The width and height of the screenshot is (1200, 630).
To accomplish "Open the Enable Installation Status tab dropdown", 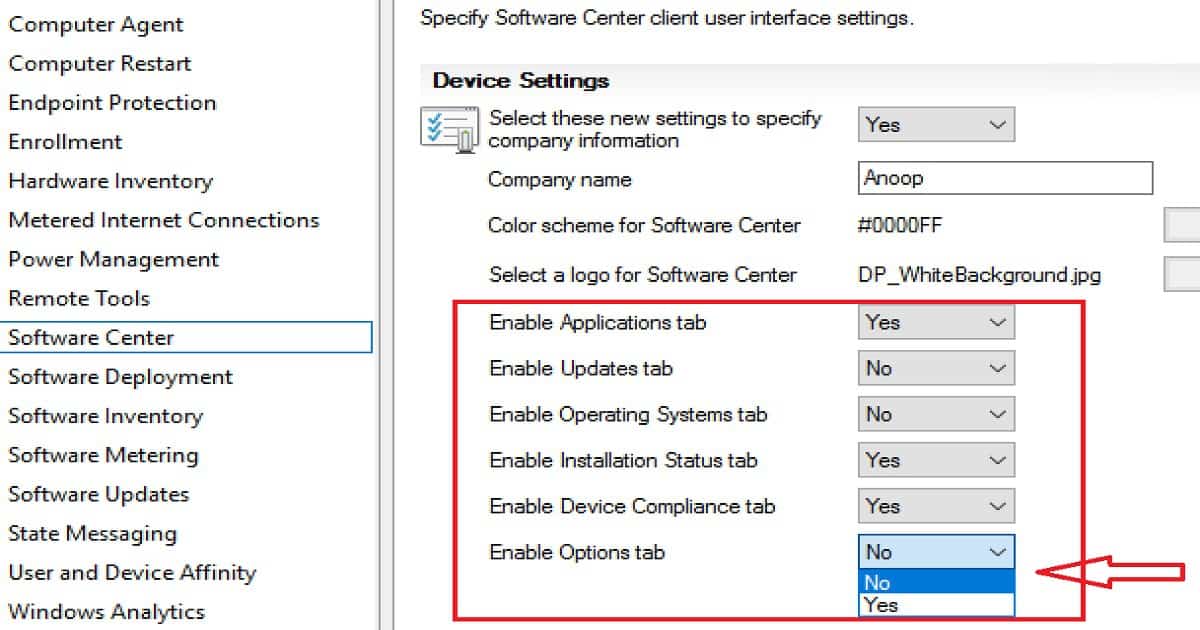I will (935, 460).
